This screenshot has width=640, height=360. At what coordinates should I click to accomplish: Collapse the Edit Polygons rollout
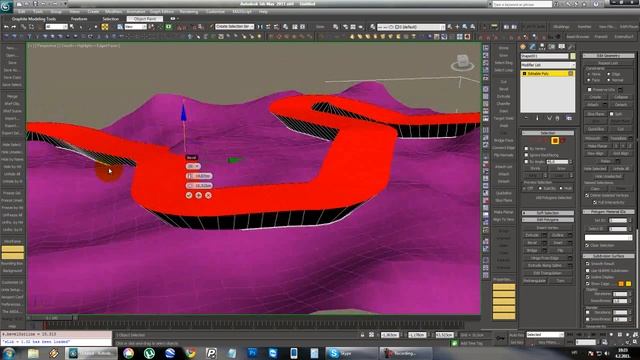[x=548, y=220]
